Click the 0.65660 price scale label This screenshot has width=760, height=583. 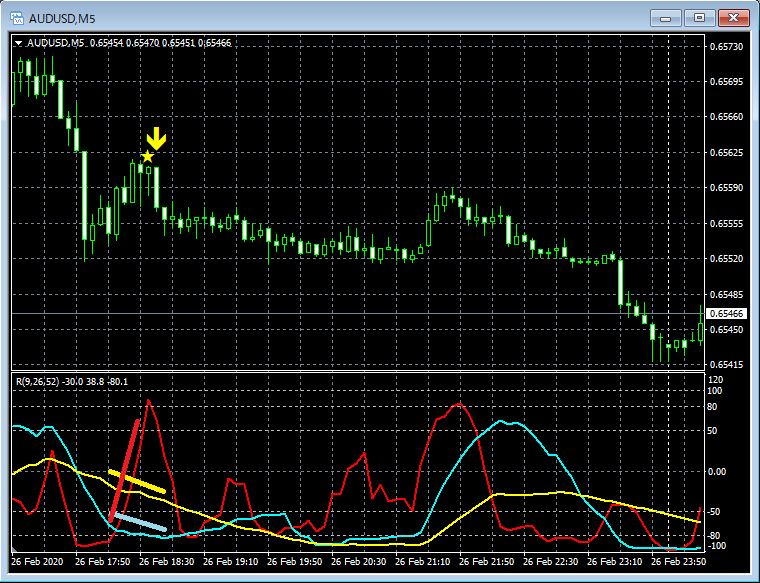coord(726,117)
